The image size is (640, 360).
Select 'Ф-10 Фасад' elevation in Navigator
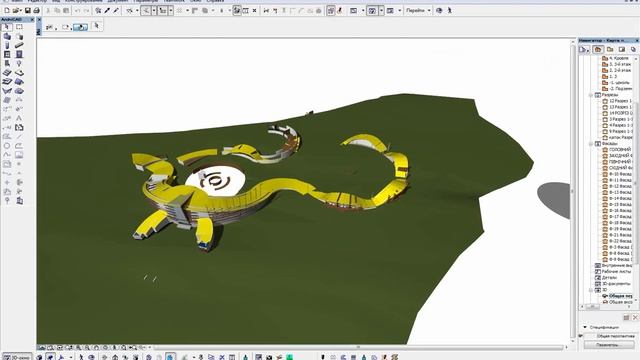coord(620,174)
